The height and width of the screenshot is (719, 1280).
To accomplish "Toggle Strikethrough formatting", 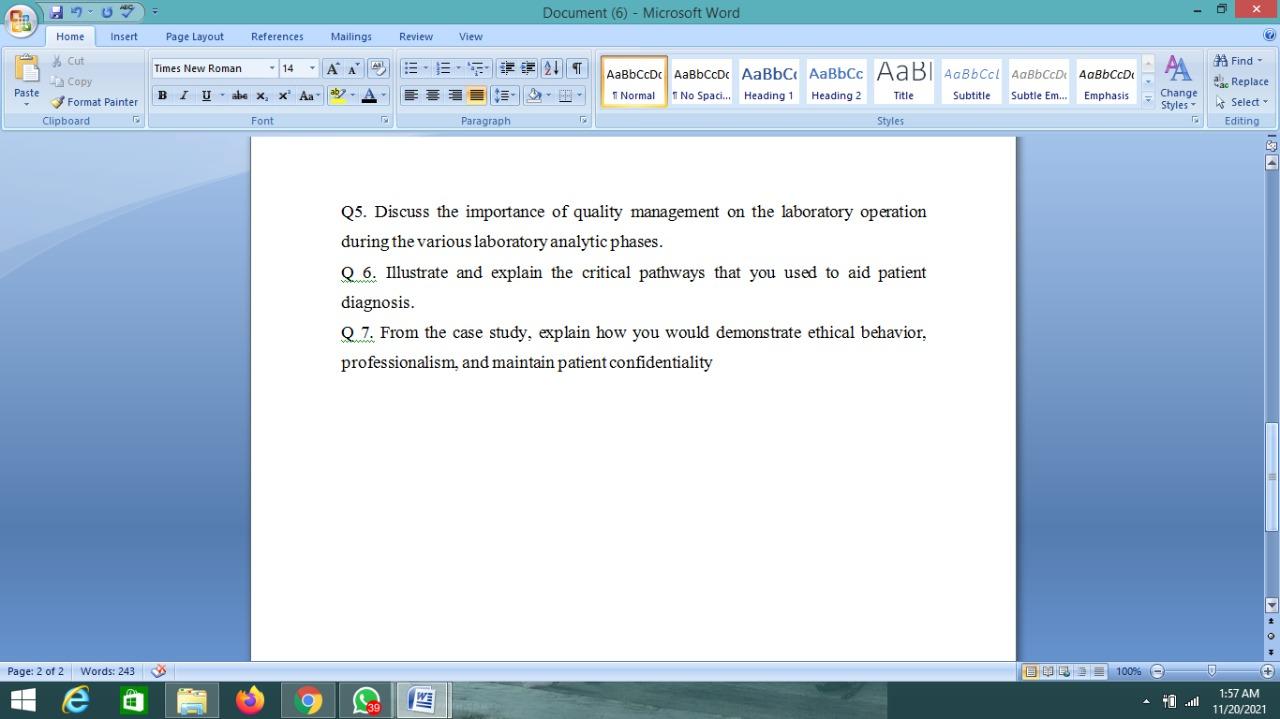I will (x=239, y=95).
